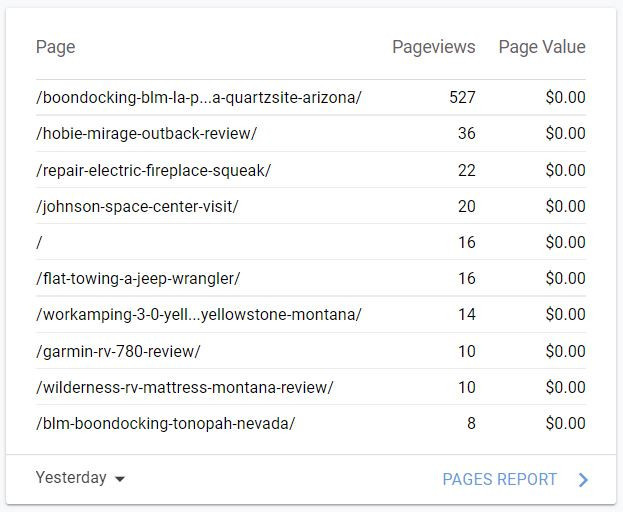Viewport: 623px width, 512px height.
Task: Open the /repair-electric-fireplace-squeak/ page row
Action: pos(153,170)
